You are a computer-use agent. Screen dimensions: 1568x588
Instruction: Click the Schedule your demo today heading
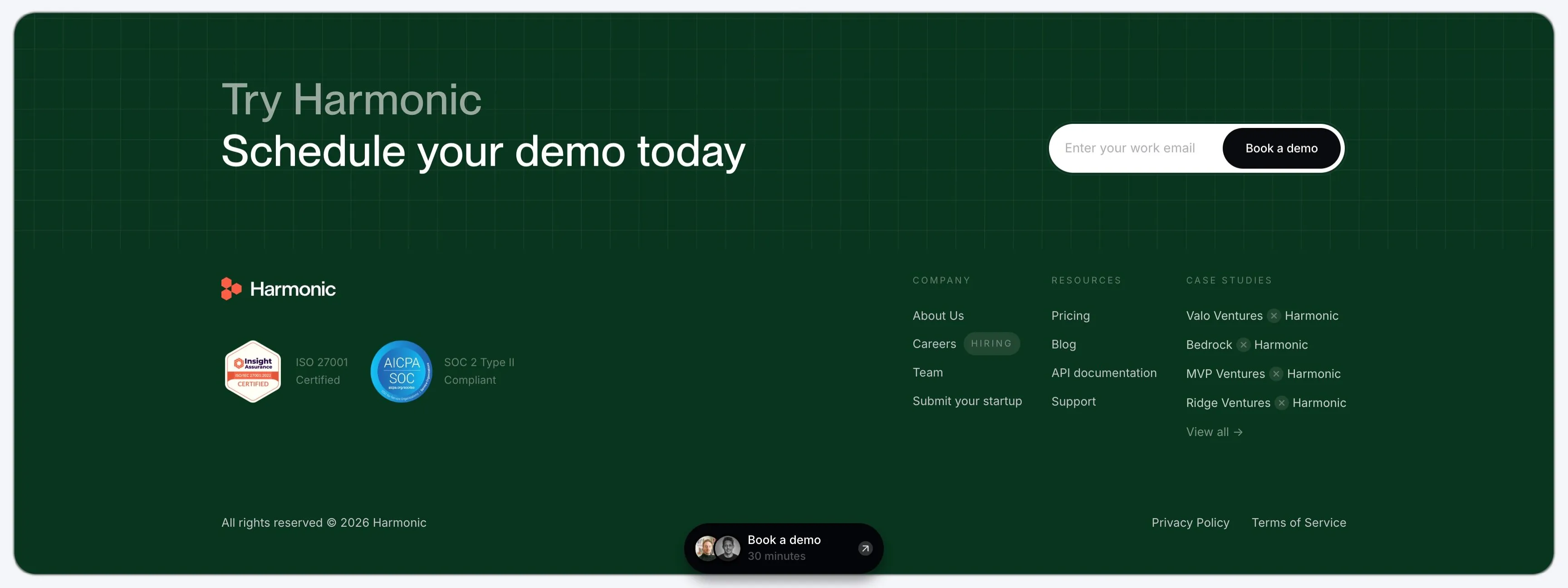(483, 152)
